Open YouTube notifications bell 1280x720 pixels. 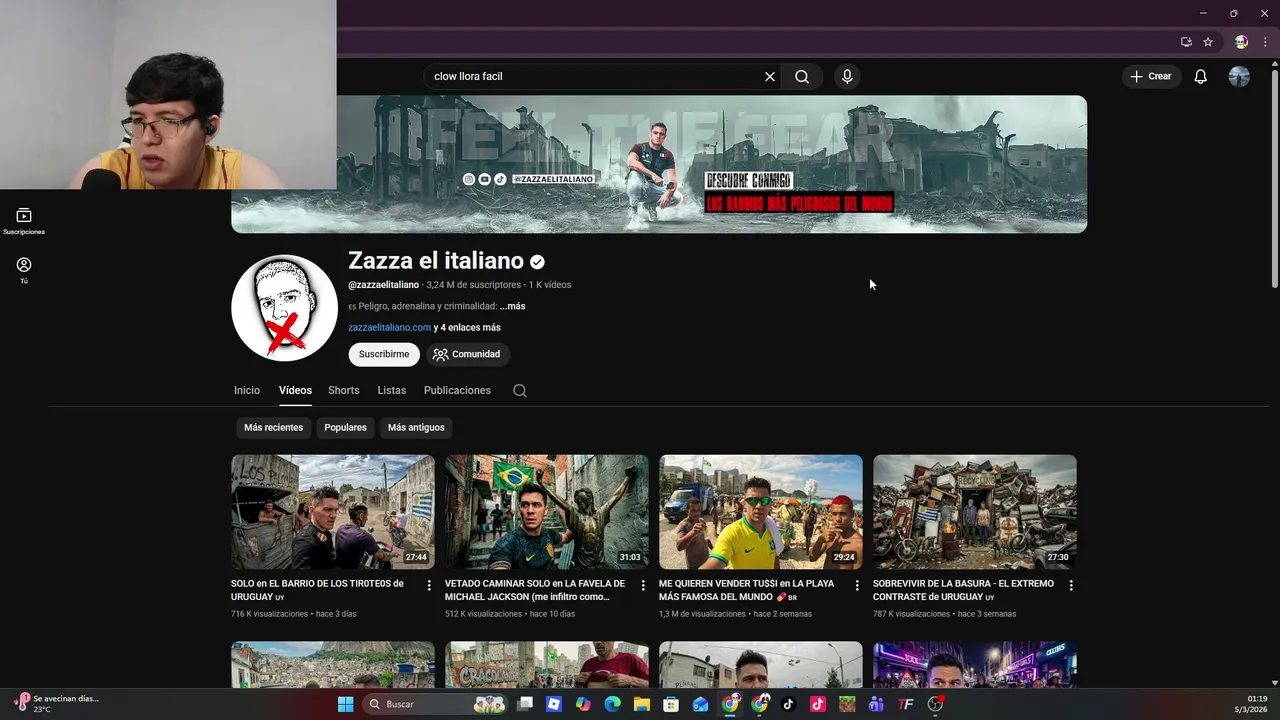(x=1201, y=77)
